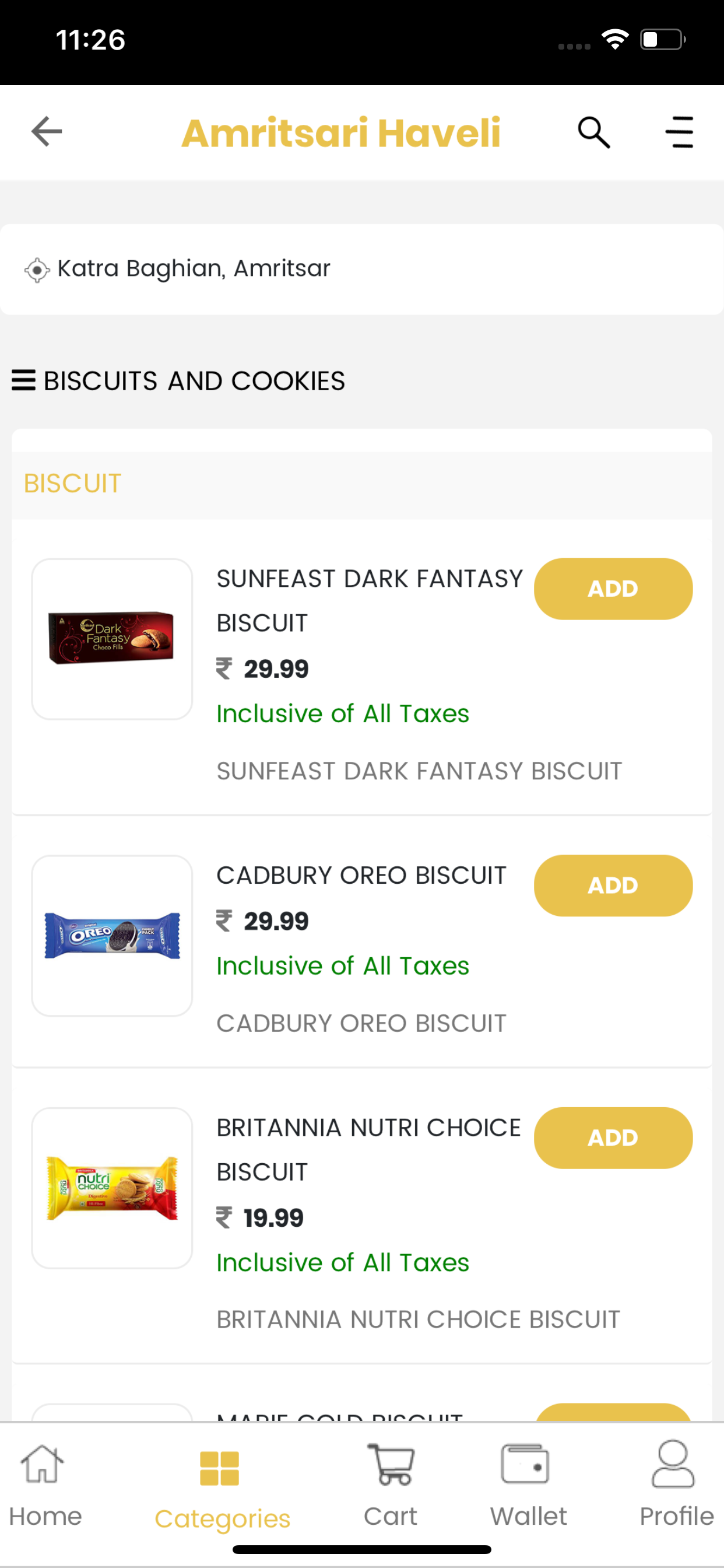View the Nutri Choice product image
The image size is (724, 1568).
[112, 1188]
